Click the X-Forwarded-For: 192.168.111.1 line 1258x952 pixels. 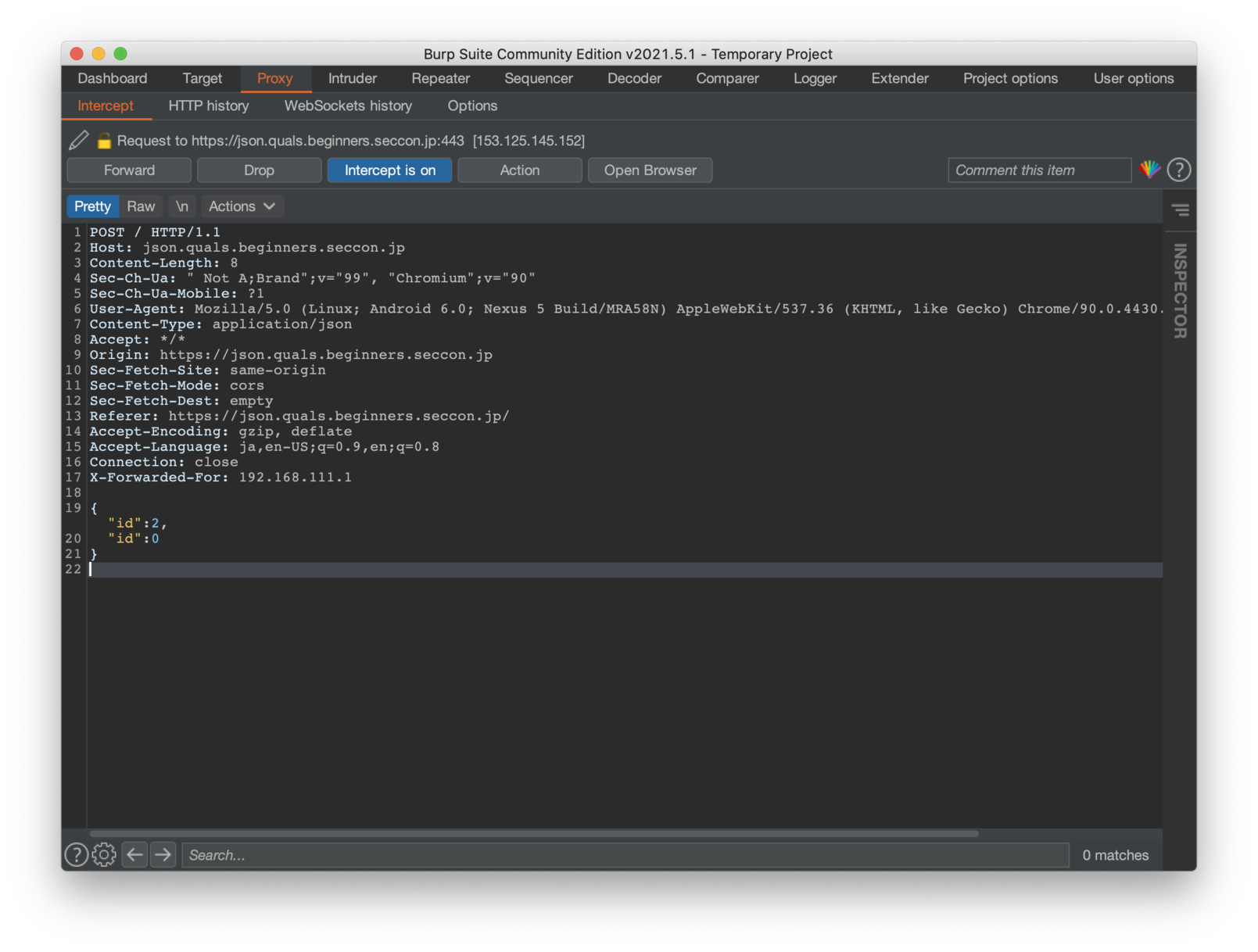pos(220,478)
